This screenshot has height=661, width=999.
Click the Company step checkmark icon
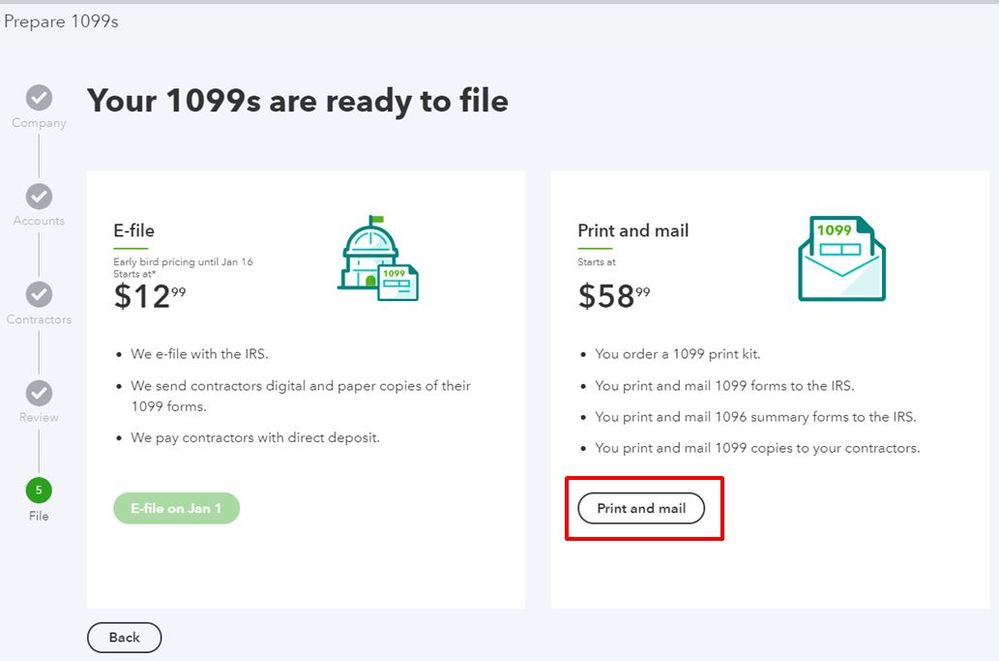point(39,98)
